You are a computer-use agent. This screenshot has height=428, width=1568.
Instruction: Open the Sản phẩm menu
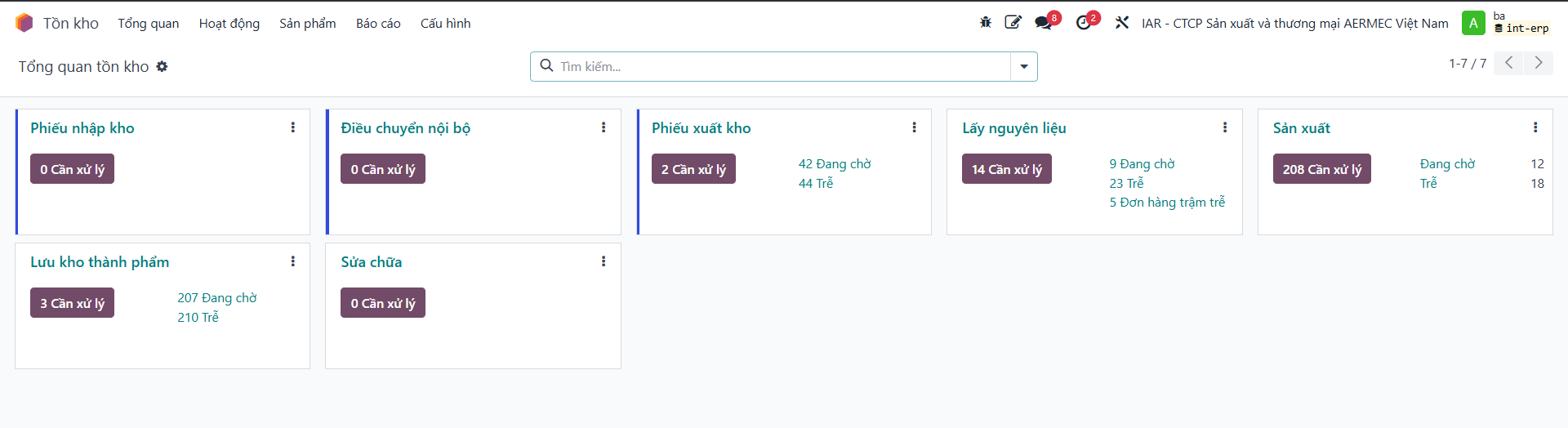[x=308, y=24]
